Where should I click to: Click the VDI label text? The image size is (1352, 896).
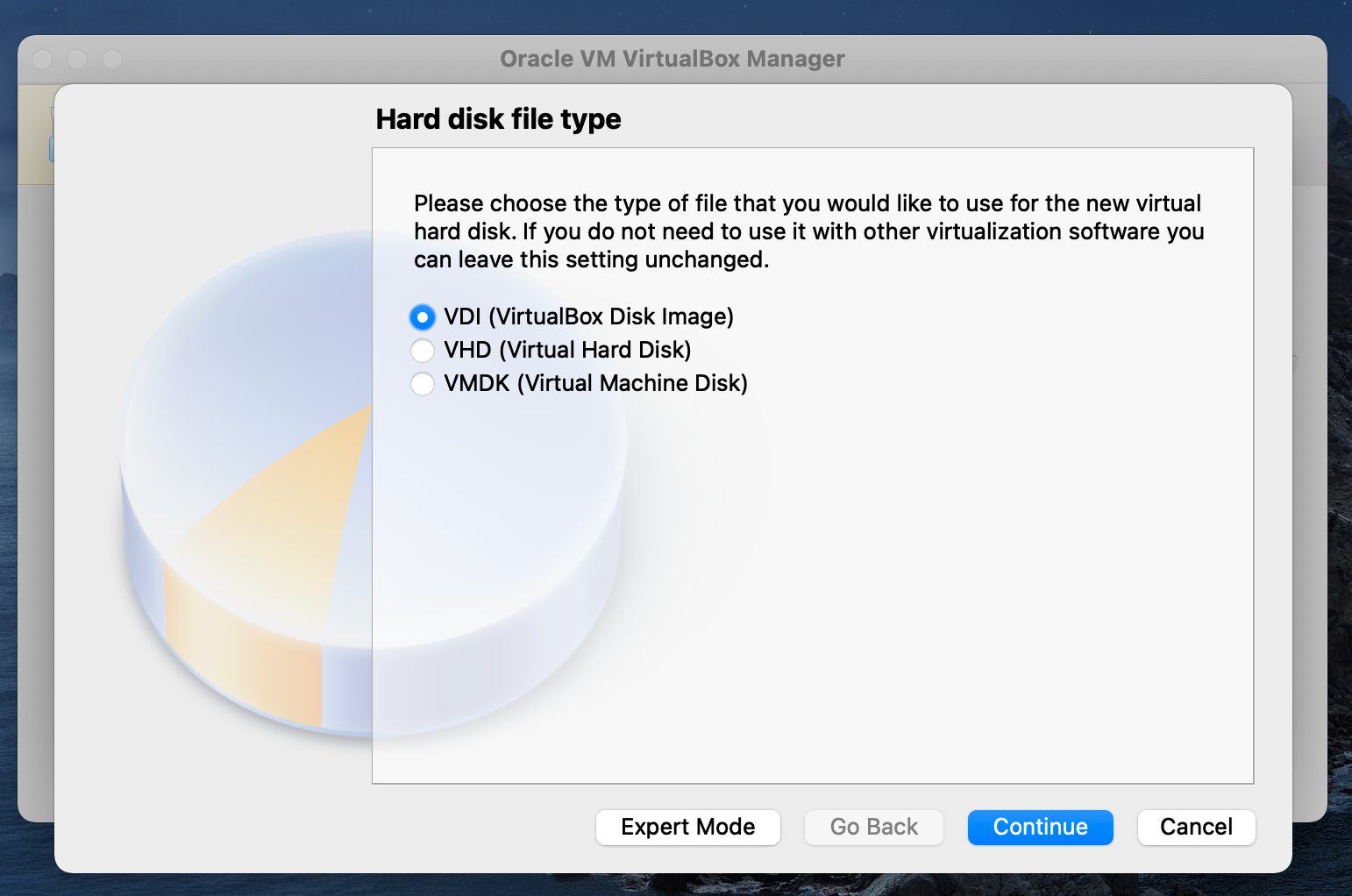pyautogui.click(x=587, y=316)
